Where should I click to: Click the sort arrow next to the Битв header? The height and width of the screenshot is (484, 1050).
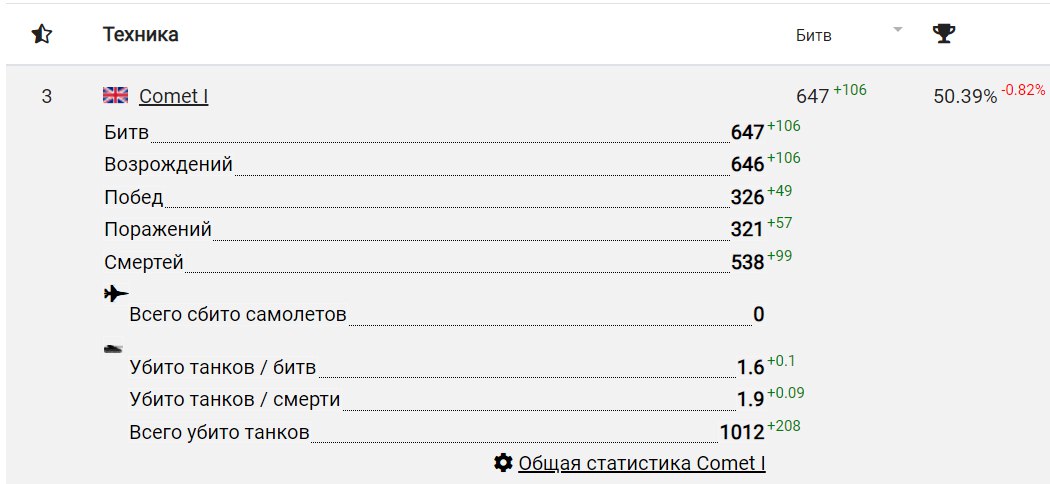pos(897,30)
